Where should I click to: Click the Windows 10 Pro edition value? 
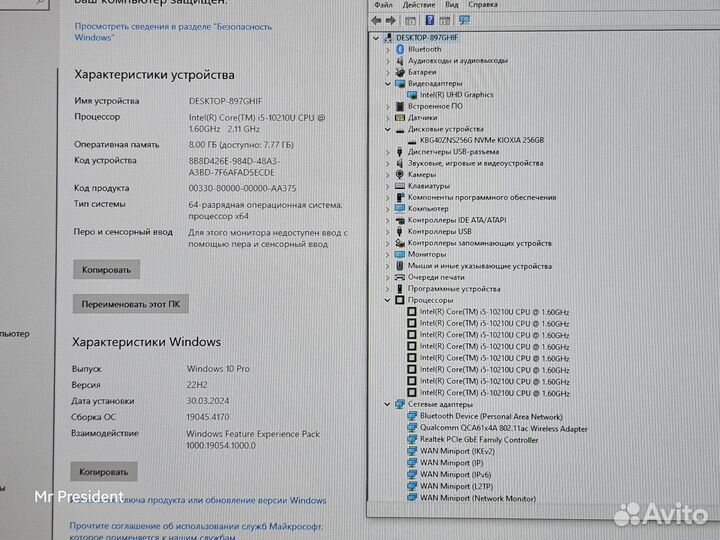pos(218,369)
